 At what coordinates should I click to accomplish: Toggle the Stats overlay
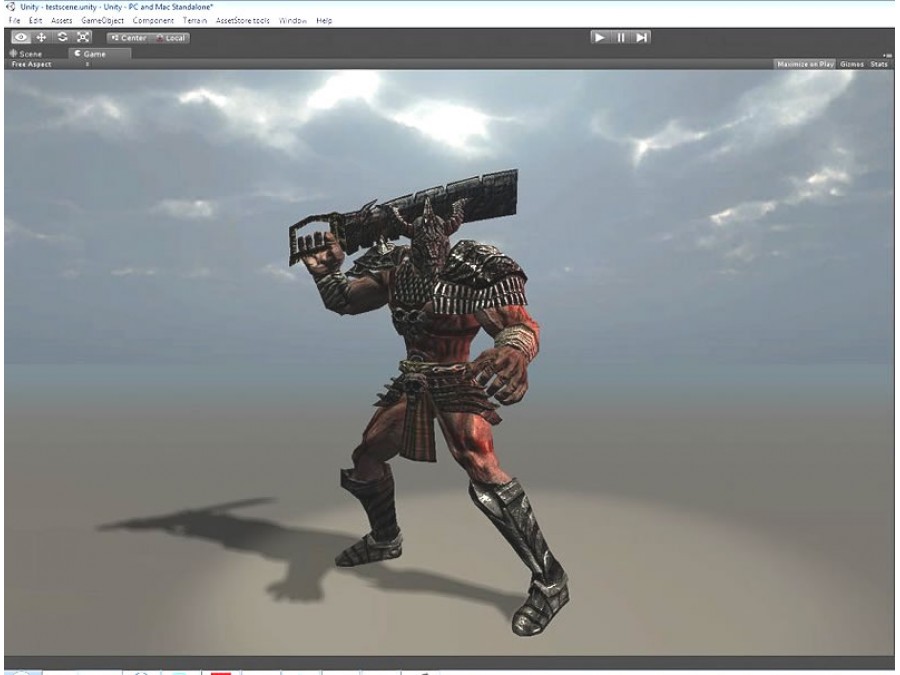[x=879, y=64]
